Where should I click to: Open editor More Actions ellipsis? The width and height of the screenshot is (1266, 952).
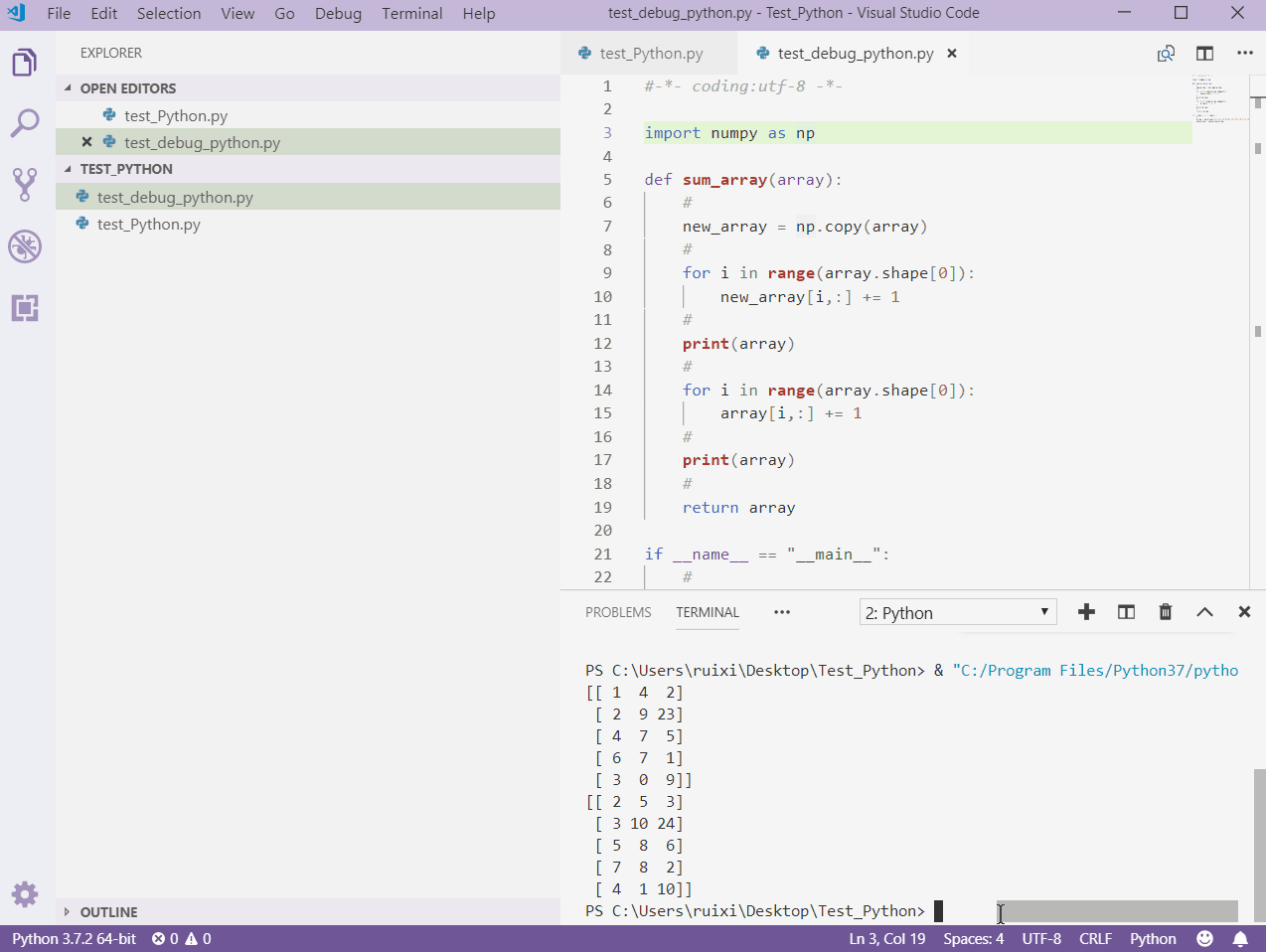click(x=1245, y=54)
